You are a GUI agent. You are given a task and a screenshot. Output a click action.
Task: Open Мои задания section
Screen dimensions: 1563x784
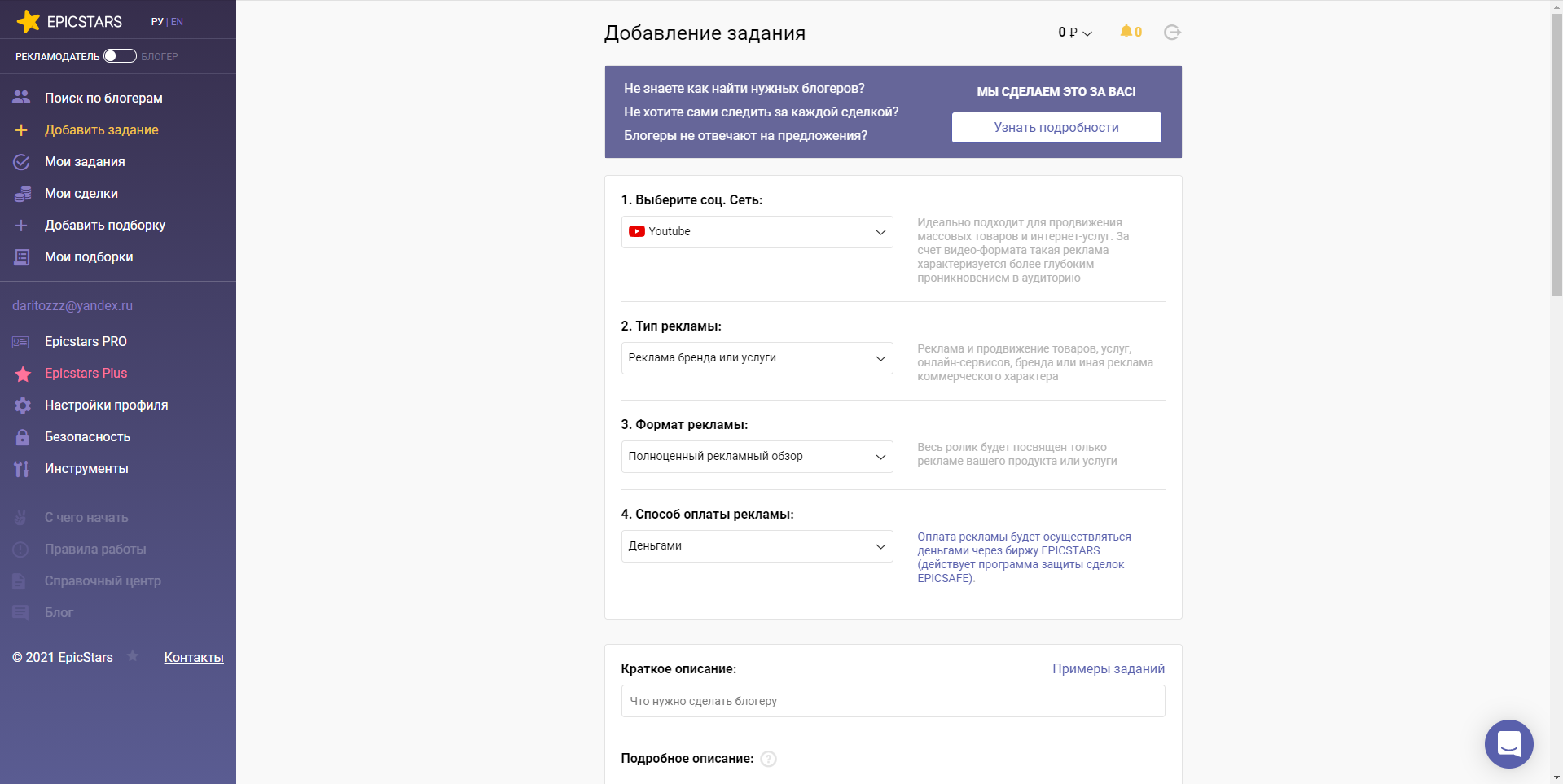tap(85, 161)
